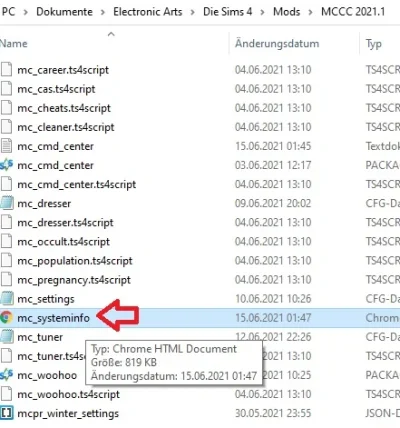
Task: Click the Chrome icon of mc_systeminfo
Action: (x=6, y=318)
